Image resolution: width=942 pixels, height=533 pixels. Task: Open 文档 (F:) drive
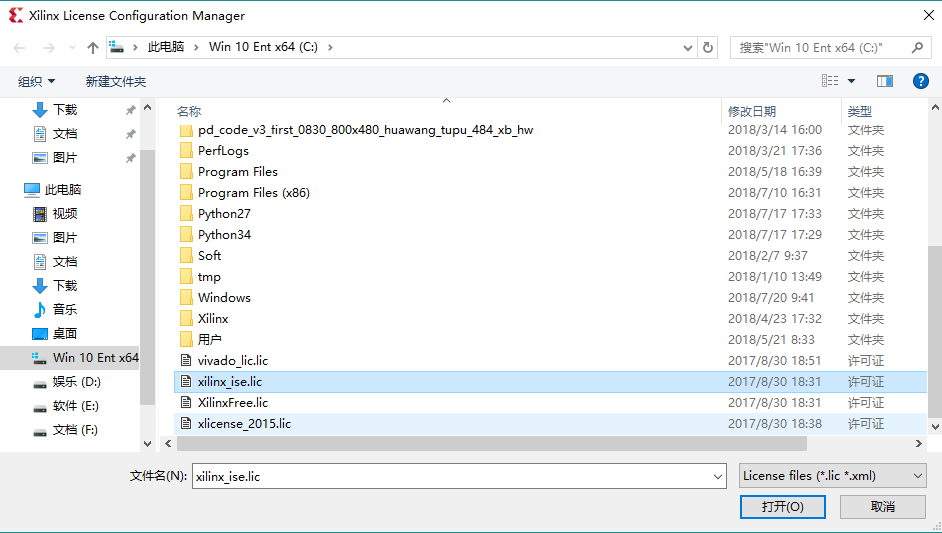click(75, 430)
